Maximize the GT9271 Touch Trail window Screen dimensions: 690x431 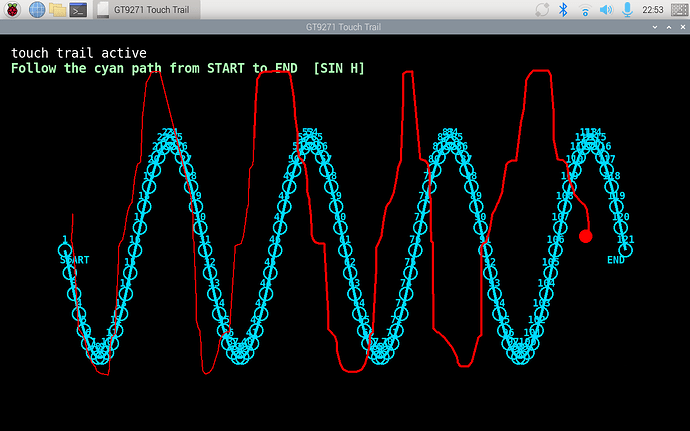[669, 27]
